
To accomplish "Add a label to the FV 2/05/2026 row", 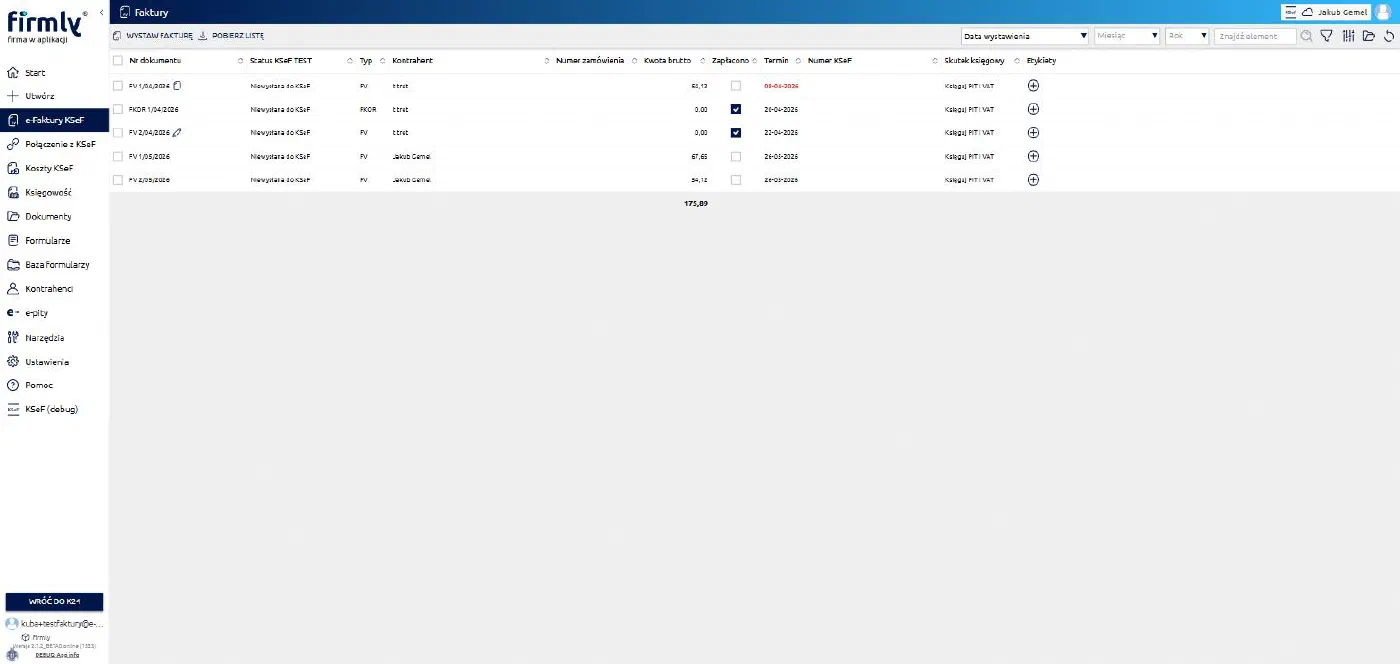I will 1033,180.
